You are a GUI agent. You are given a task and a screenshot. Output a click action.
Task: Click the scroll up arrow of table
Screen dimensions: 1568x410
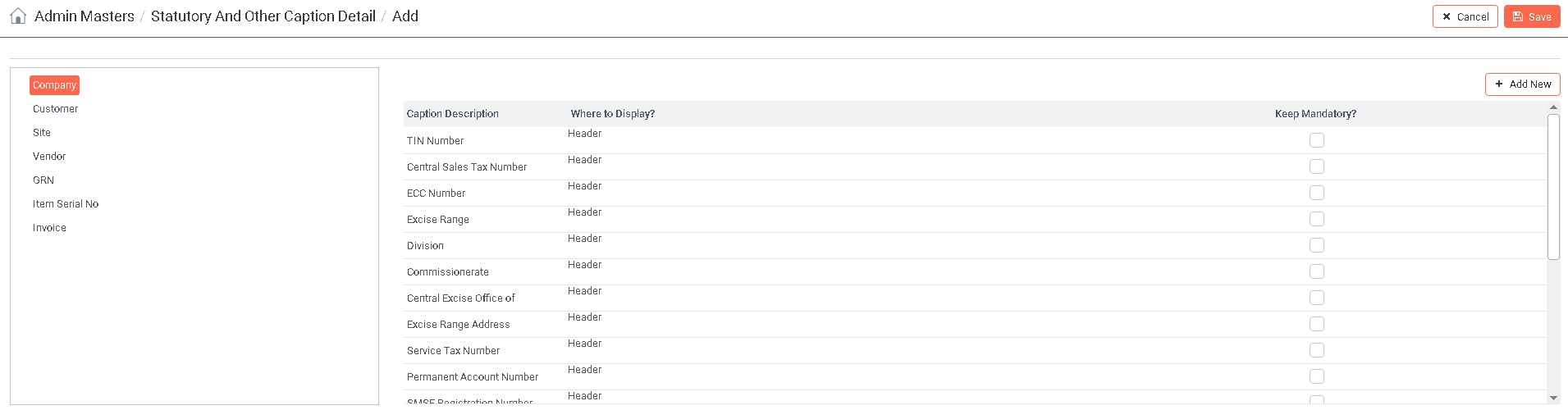1552,107
